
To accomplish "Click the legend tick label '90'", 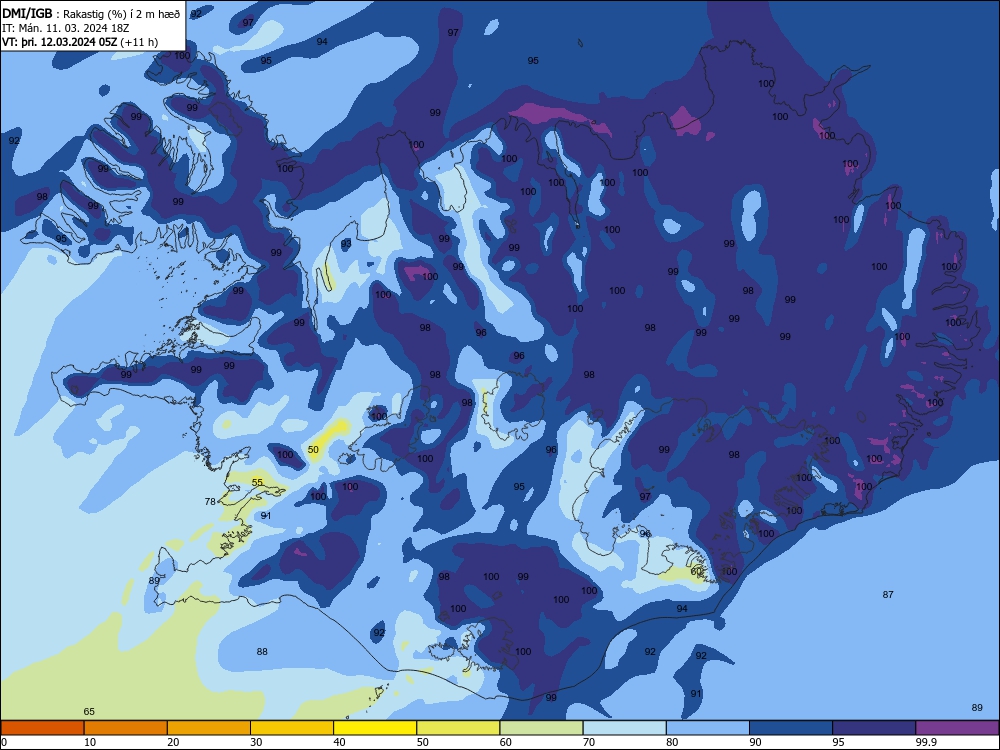I will 756,742.
